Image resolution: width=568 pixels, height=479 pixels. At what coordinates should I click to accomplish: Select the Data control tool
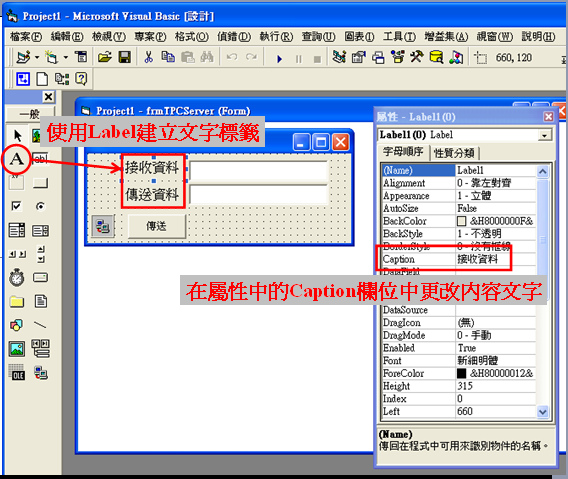click(40, 349)
